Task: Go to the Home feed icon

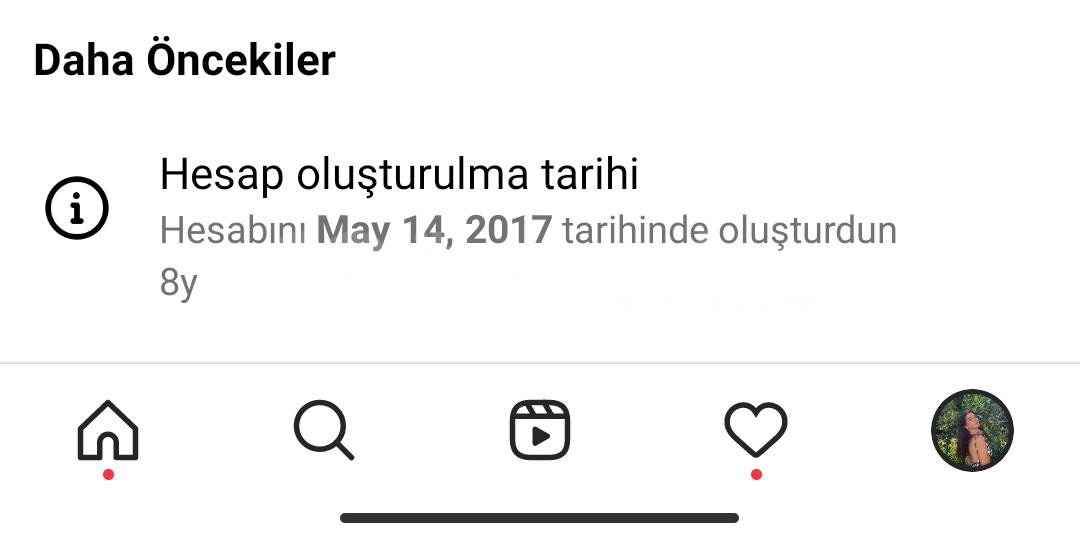Action: click(x=108, y=430)
